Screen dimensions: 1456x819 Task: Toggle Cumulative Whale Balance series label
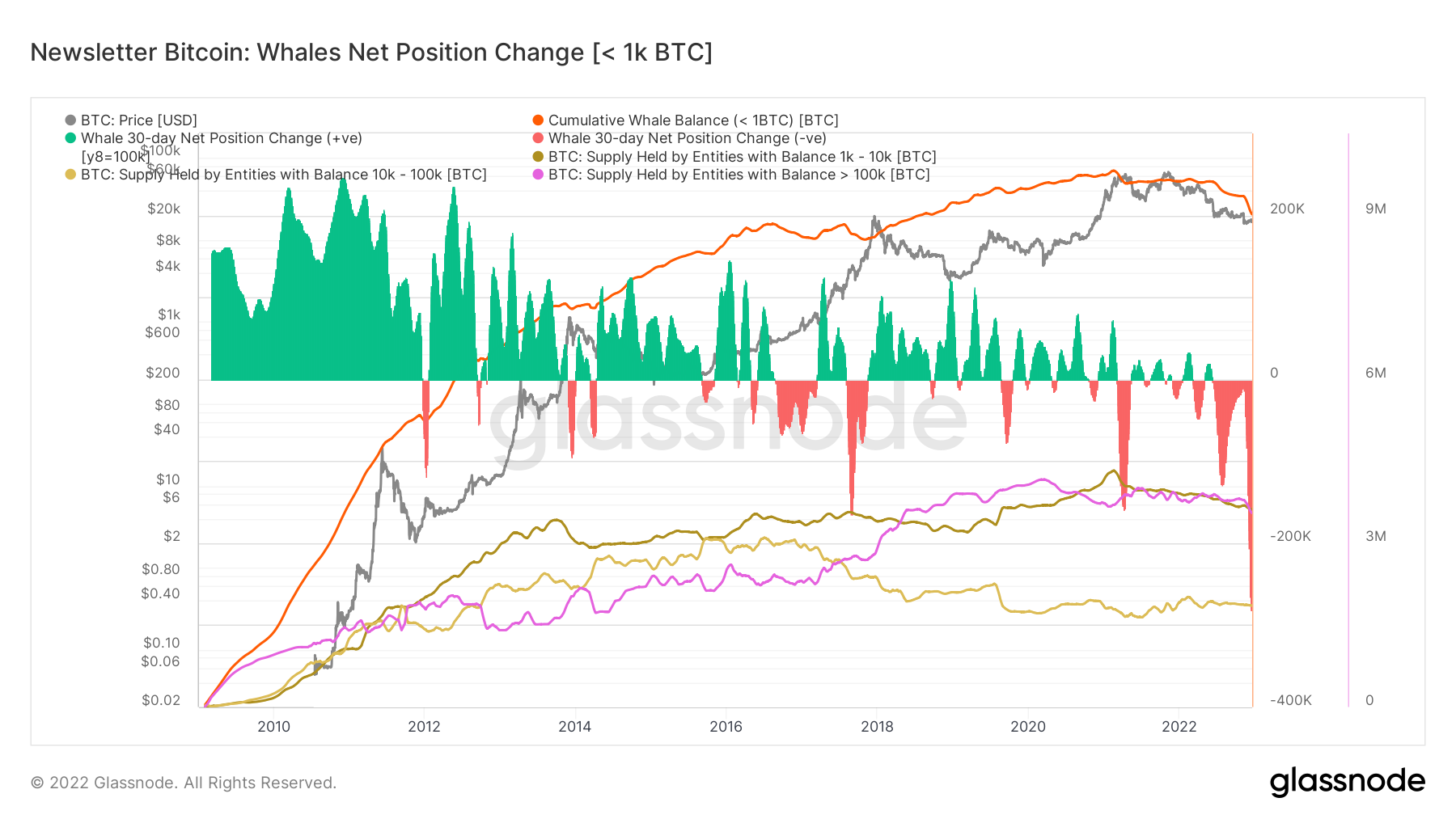coord(693,120)
